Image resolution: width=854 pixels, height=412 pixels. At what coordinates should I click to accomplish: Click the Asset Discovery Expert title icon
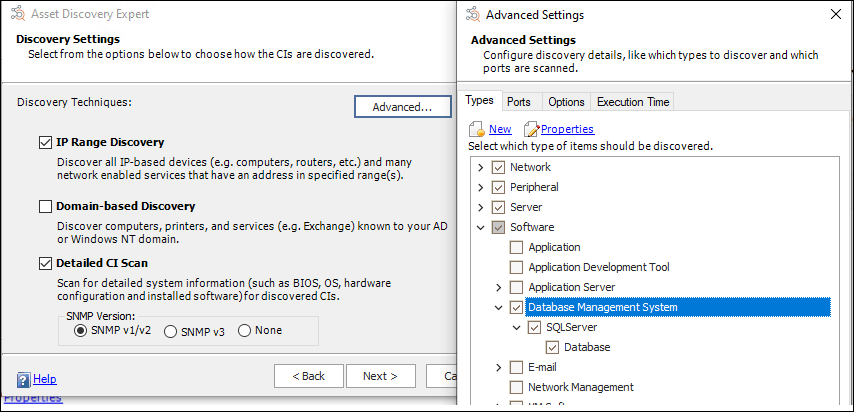point(15,15)
